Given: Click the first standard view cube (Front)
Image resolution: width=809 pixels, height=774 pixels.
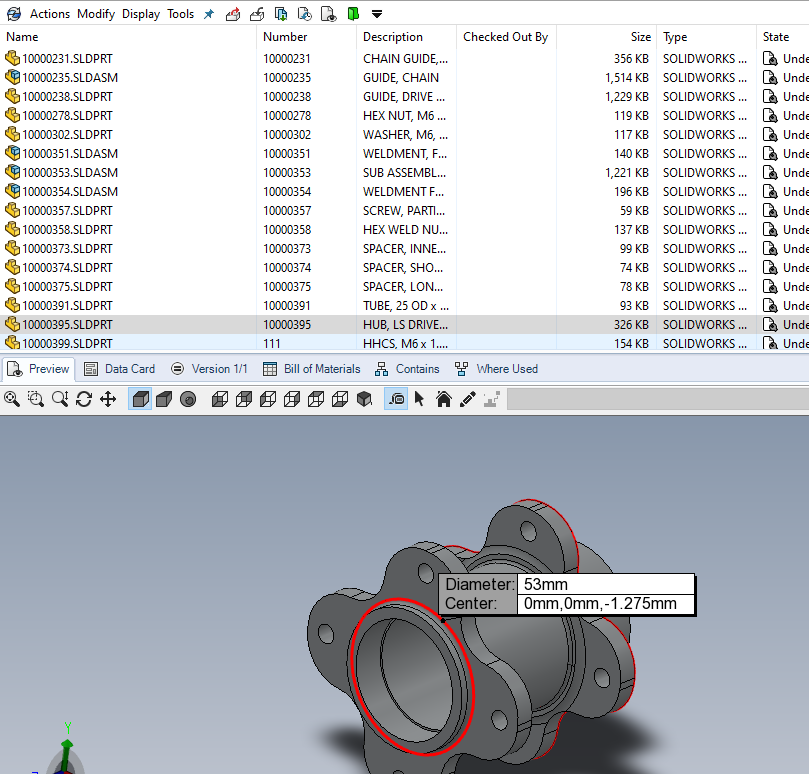Looking at the screenshot, I should pyautogui.click(x=220, y=399).
